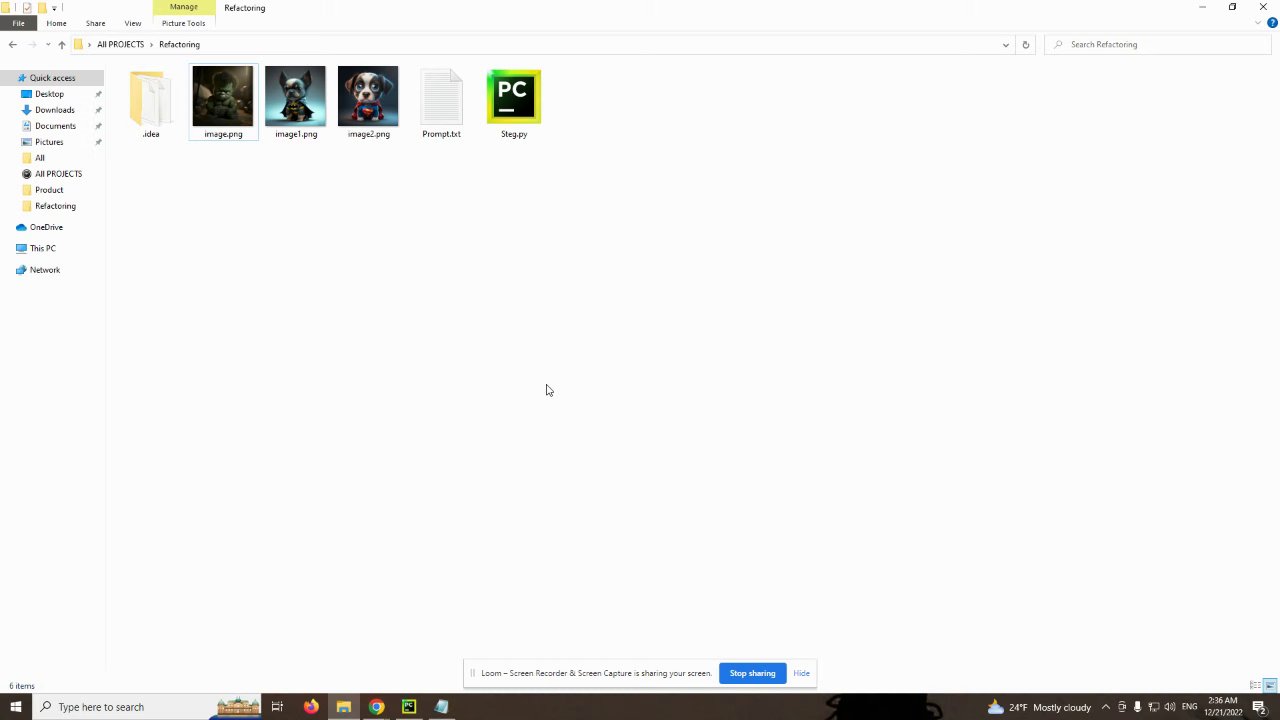Click Properties icon in Quick Access Toolbar

27,8
